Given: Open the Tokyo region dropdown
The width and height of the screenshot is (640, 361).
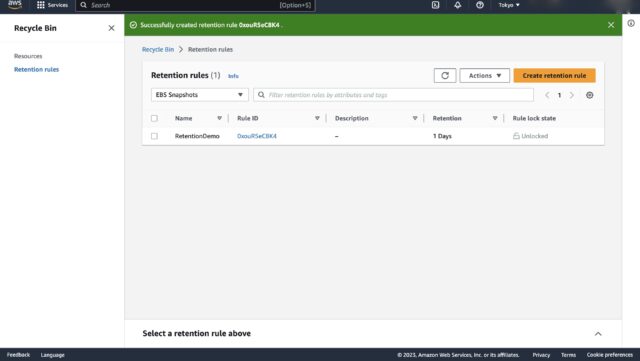Looking at the screenshot, I should point(509,5).
